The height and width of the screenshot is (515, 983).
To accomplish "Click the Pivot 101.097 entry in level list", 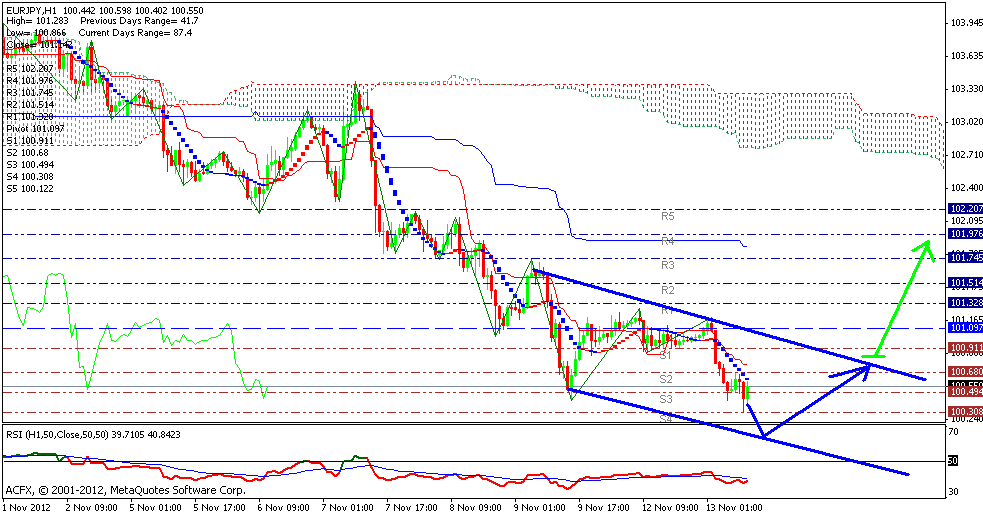I will 36,128.
